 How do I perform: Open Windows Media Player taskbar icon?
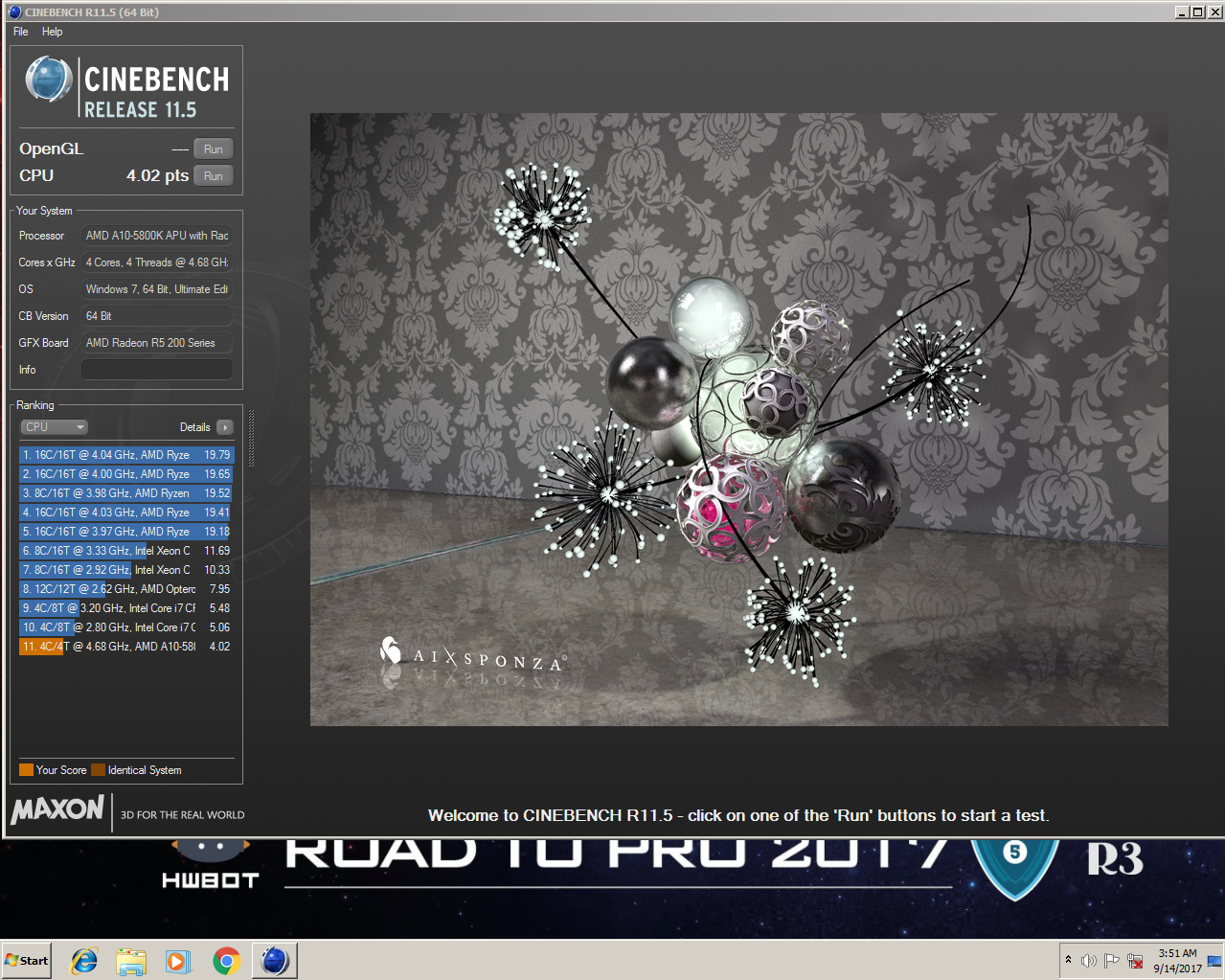pyautogui.click(x=178, y=961)
